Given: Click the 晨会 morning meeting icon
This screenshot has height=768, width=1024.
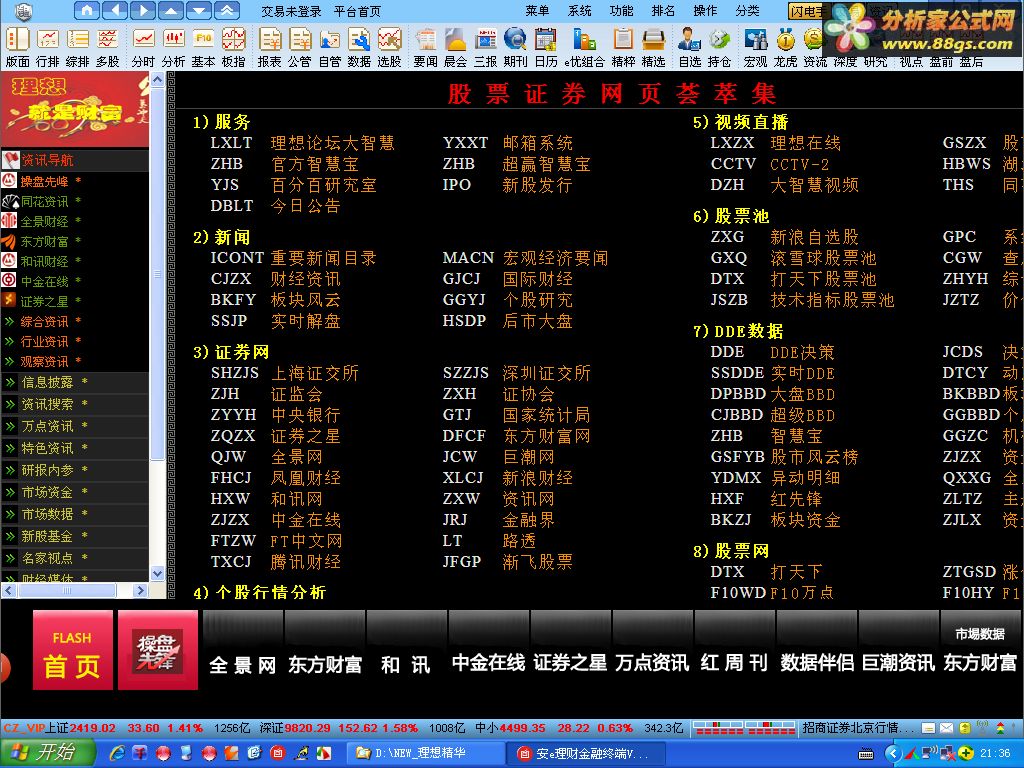Looking at the screenshot, I should [455, 47].
